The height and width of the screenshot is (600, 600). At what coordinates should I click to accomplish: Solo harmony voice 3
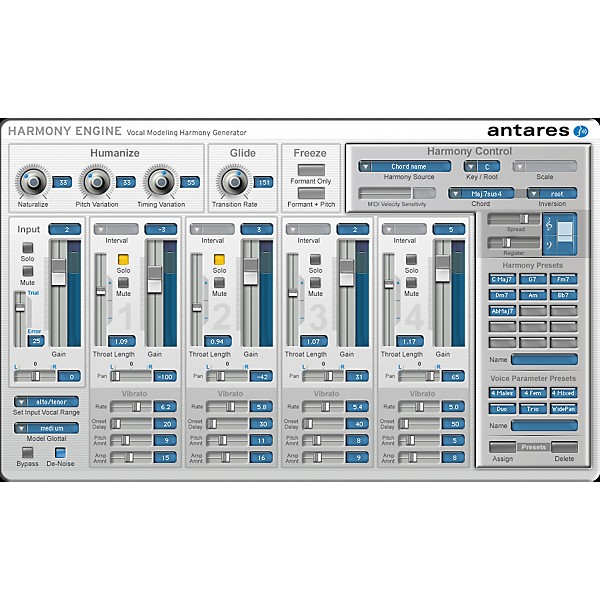(315, 259)
